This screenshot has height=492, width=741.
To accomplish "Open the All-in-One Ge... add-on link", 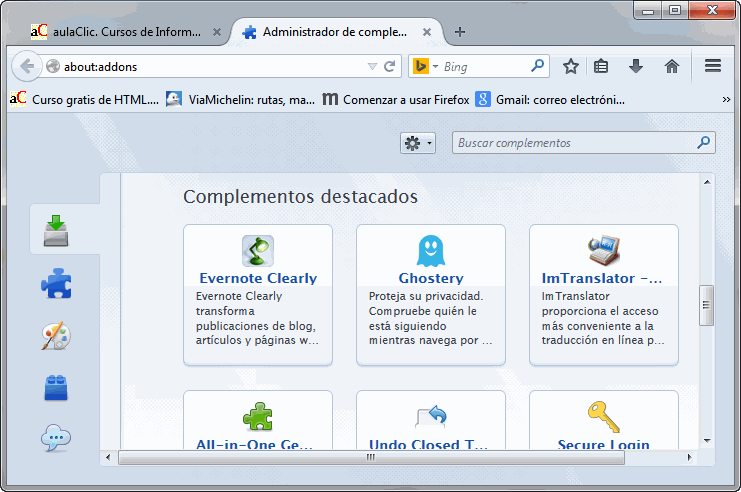I will [255, 444].
